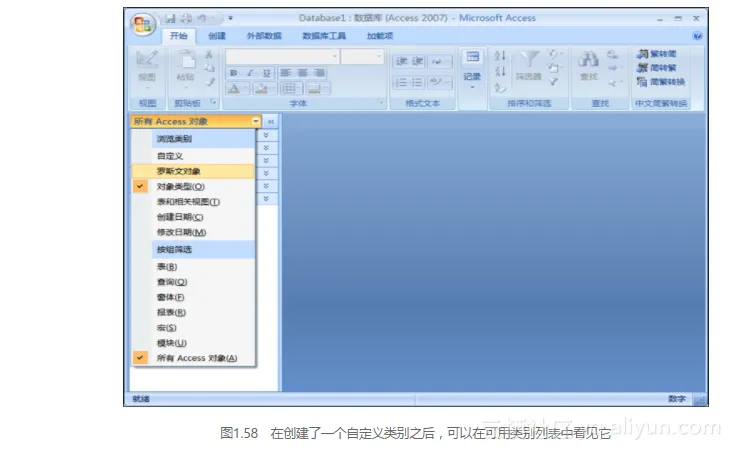Open the font size combo box
732x451 pixels.
pos(362,57)
